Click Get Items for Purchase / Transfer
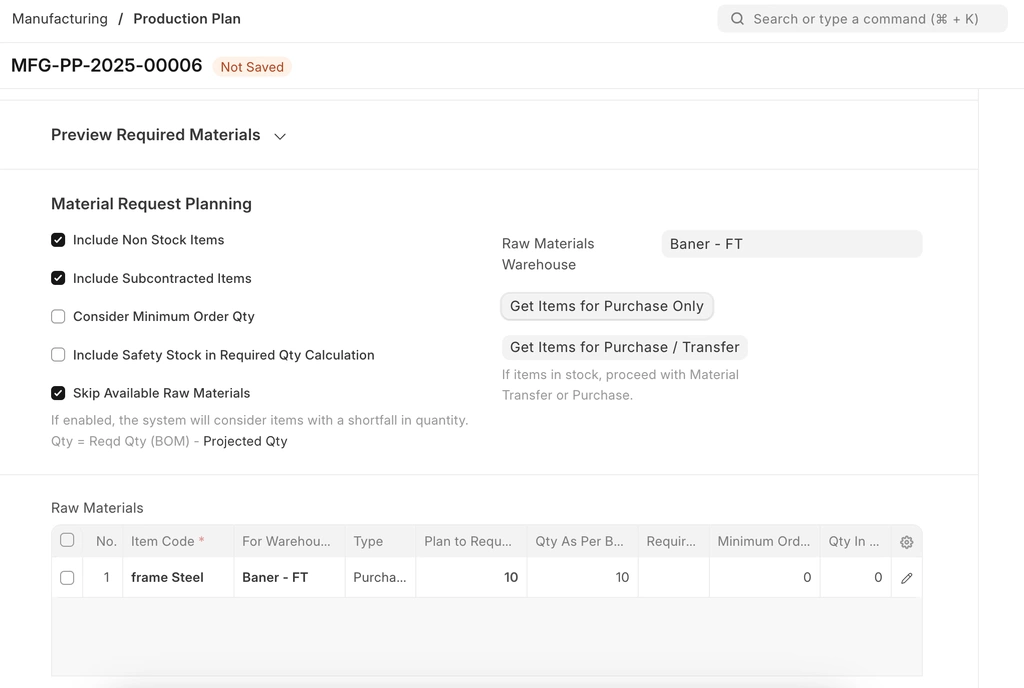The width and height of the screenshot is (1024, 688). (x=624, y=347)
